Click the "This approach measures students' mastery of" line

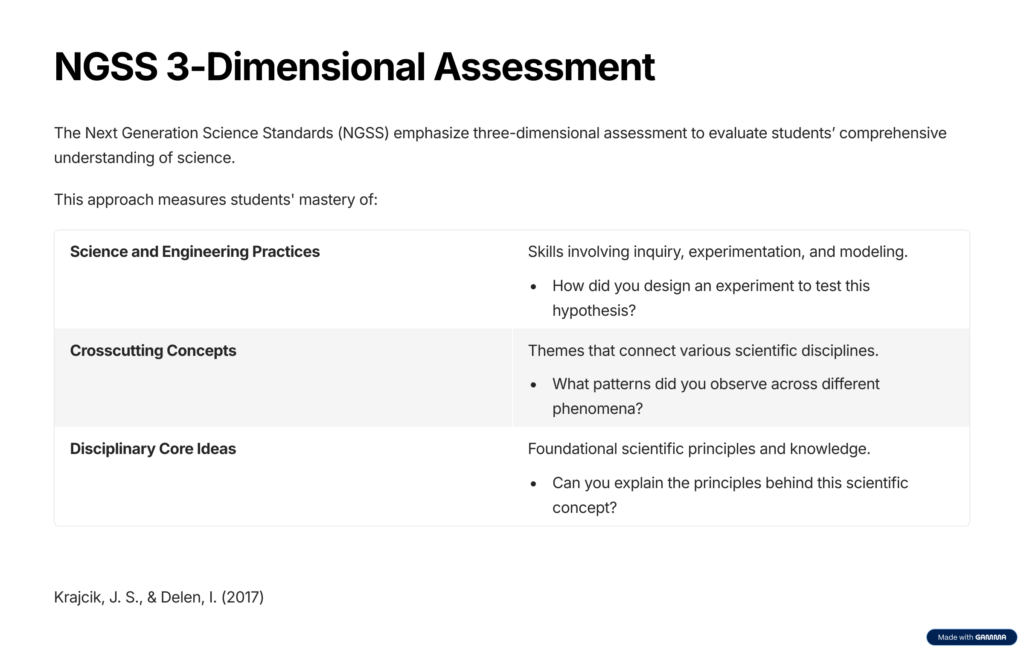(x=215, y=199)
